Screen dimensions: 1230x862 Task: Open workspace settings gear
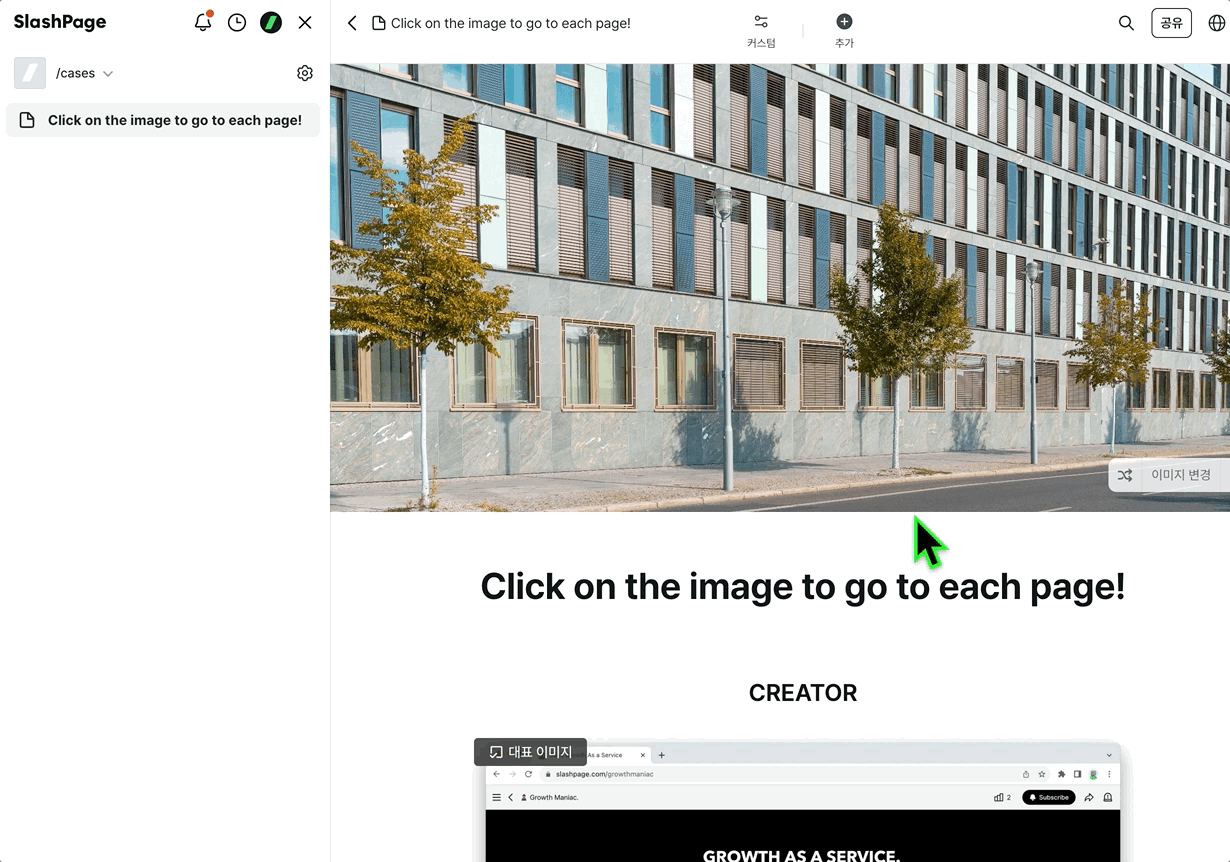[305, 73]
